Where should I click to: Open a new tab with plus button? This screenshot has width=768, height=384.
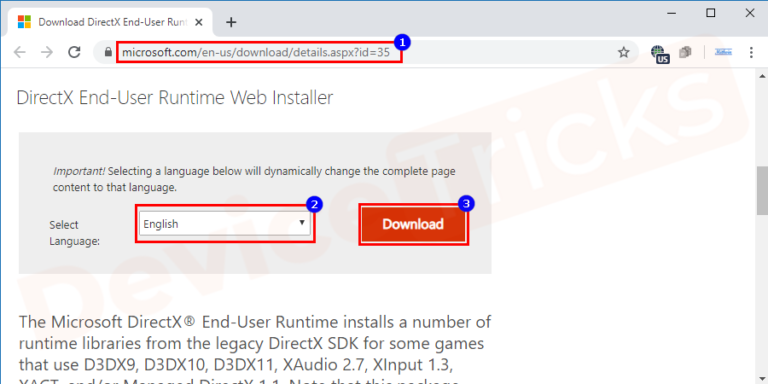tap(231, 23)
